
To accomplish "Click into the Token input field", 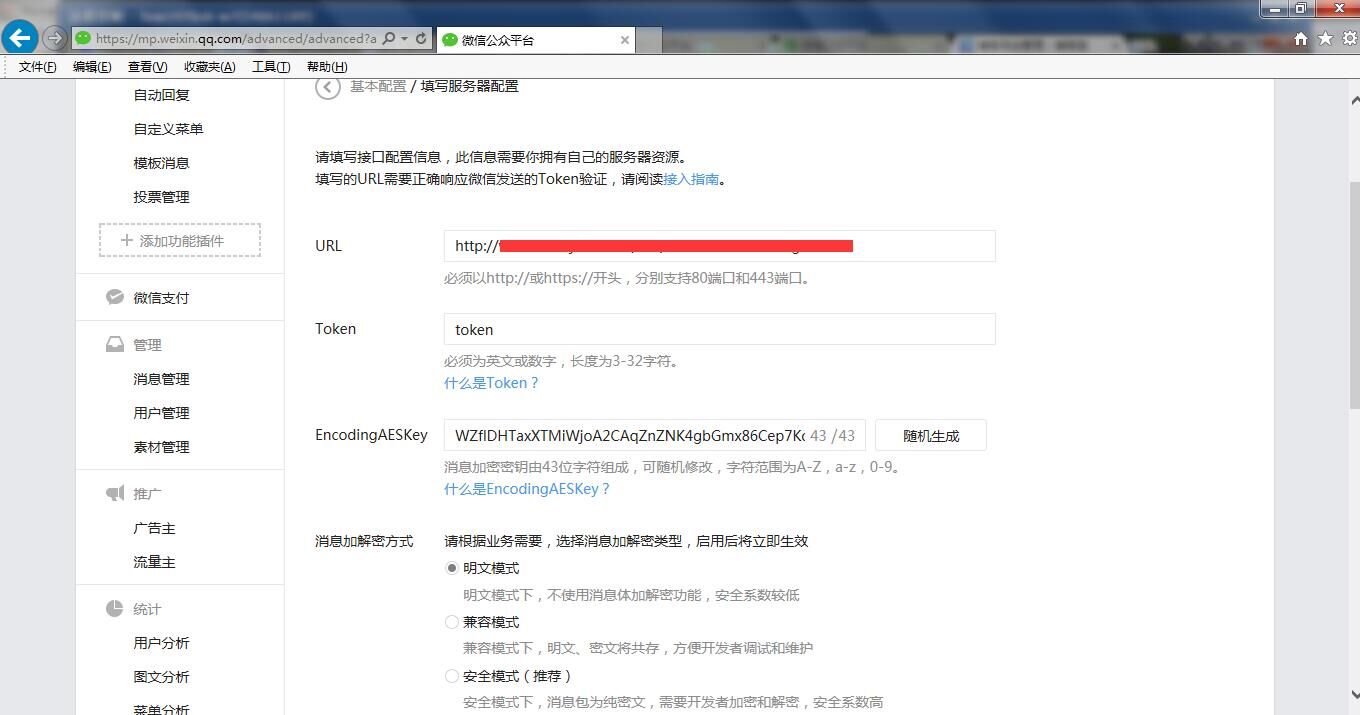I will click(x=720, y=329).
